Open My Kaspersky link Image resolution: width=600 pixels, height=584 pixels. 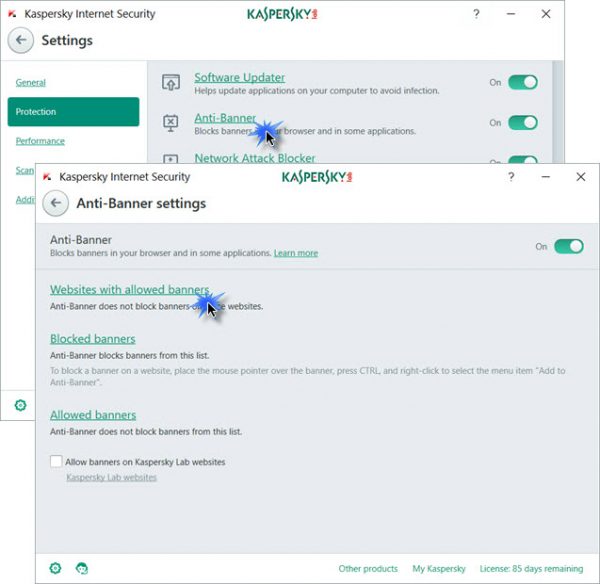click(439, 569)
